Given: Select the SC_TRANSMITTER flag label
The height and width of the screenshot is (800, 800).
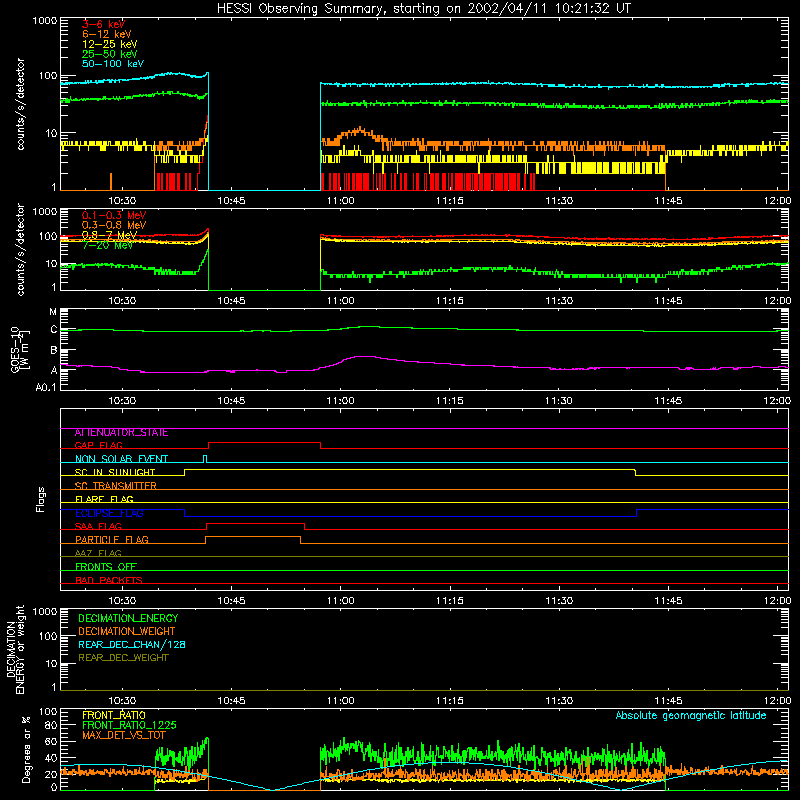Looking at the screenshot, I should pos(115,485).
